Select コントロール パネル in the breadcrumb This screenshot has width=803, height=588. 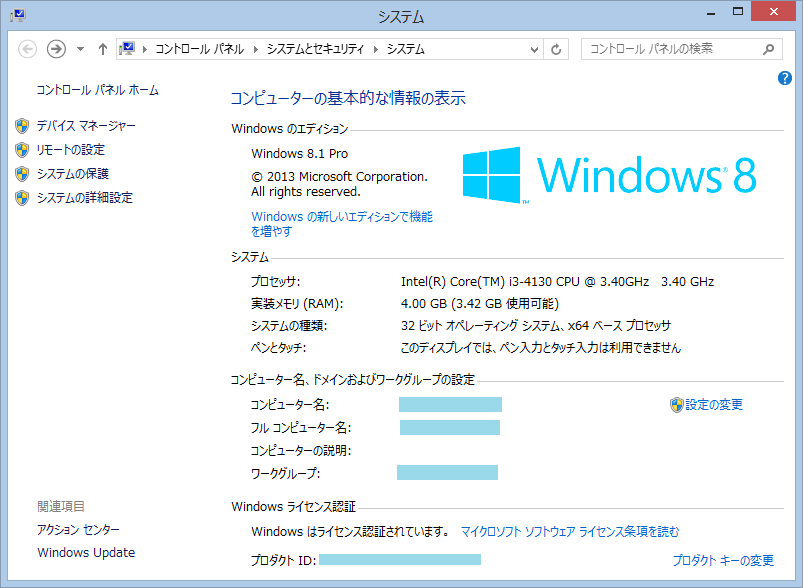pos(199,49)
